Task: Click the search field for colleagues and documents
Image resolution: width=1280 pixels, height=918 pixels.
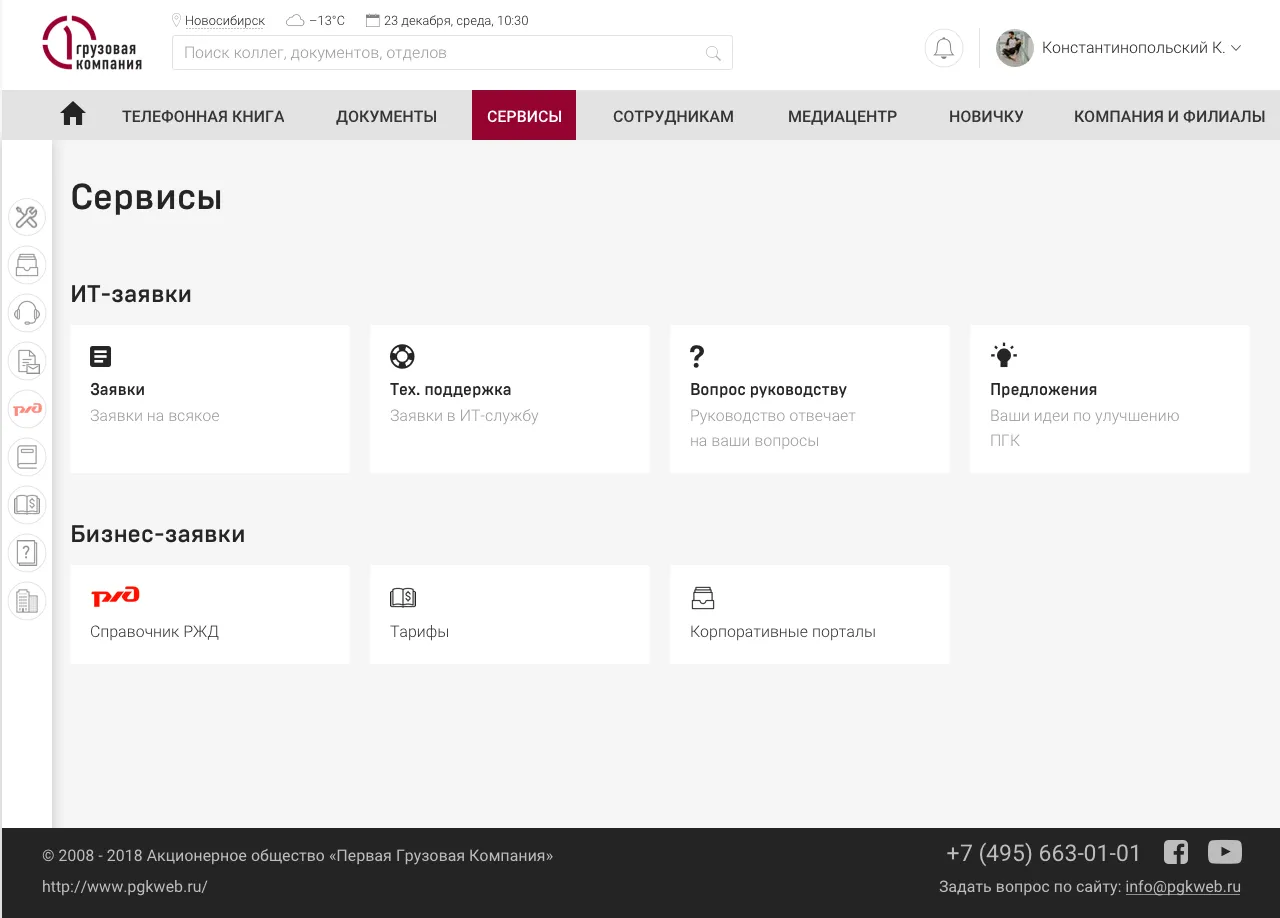Action: click(x=452, y=53)
